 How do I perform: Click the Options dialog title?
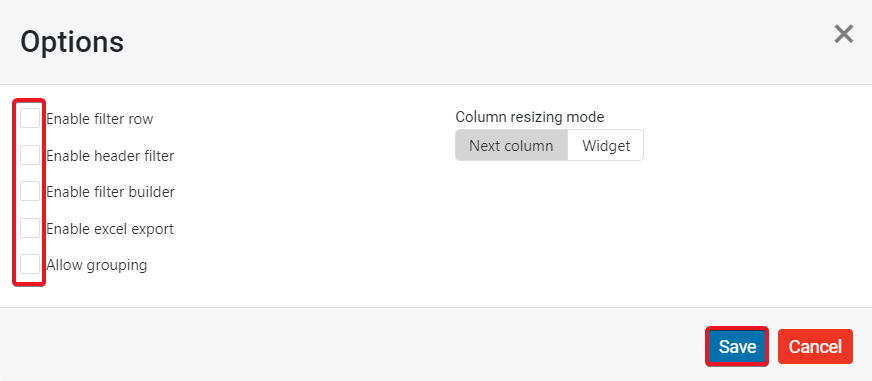click(x=72, y=42)
